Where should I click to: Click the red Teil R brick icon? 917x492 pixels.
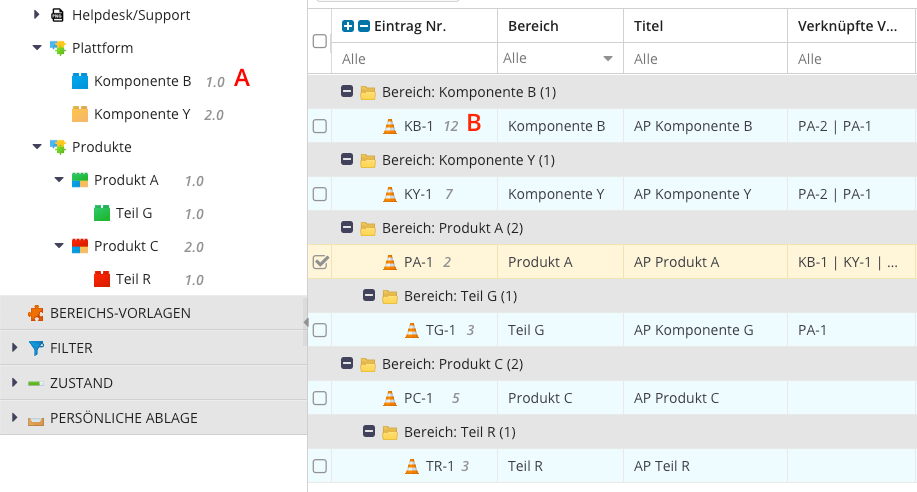pyautogui.click(x=102, y=279)
